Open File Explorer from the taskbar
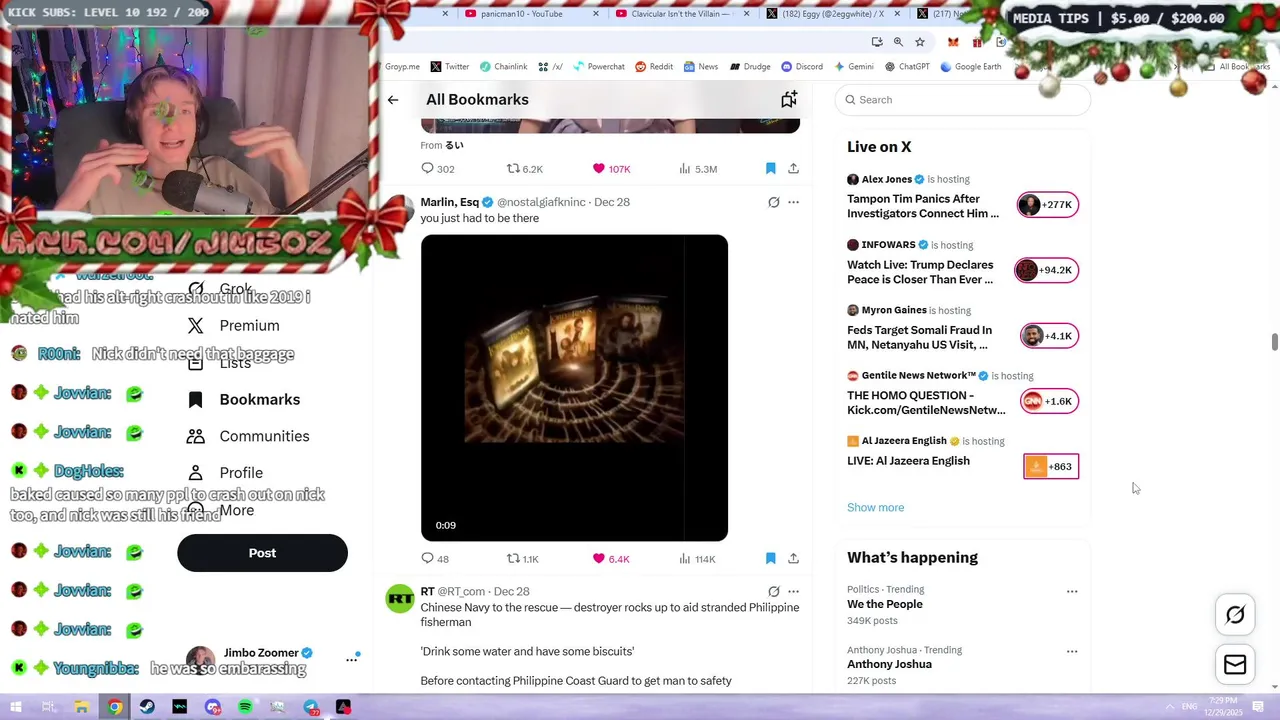This screenshot has width=1280, height=720. [81, 707]
